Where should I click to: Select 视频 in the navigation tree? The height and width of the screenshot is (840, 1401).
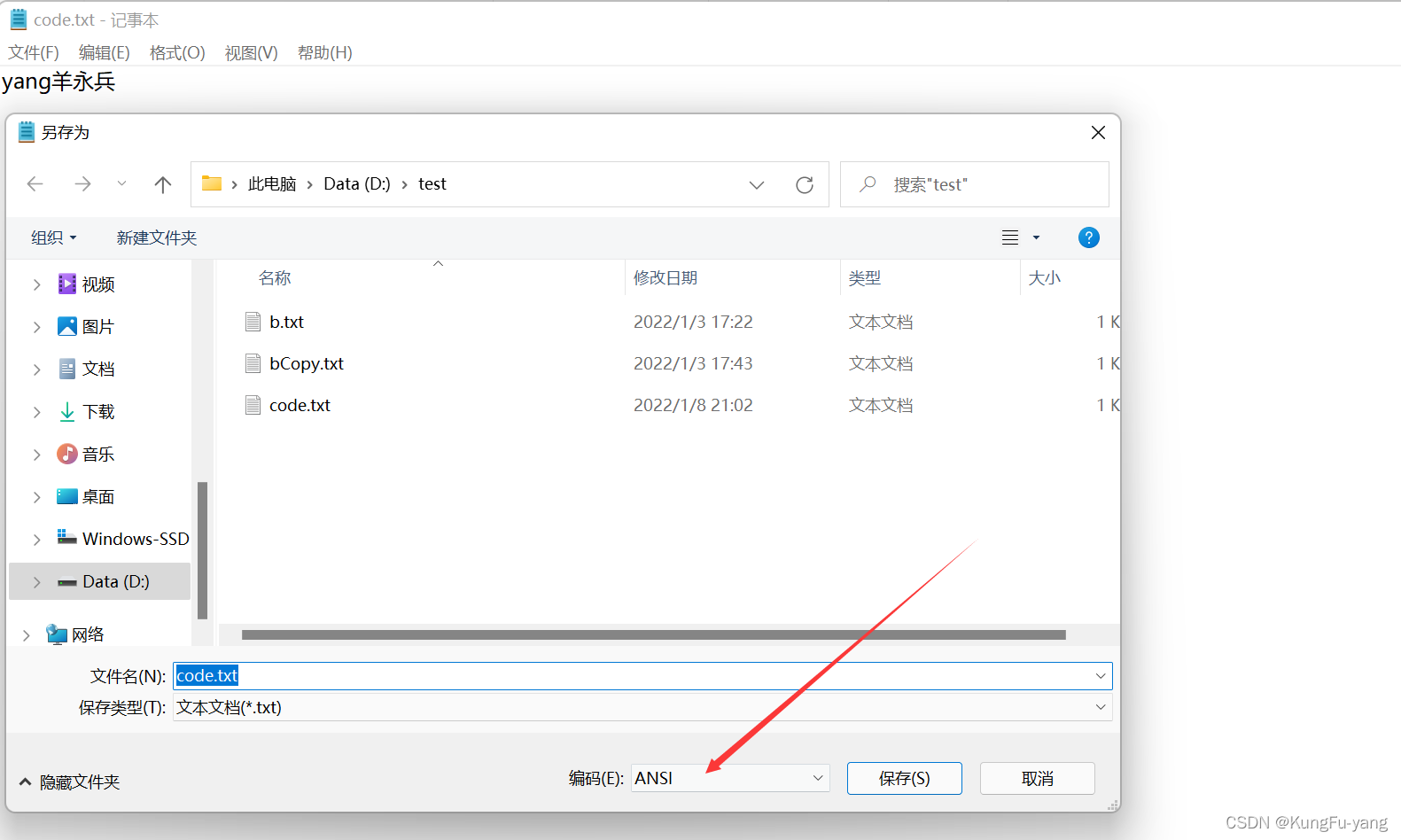pyautogui.click(x=98, y=284)
